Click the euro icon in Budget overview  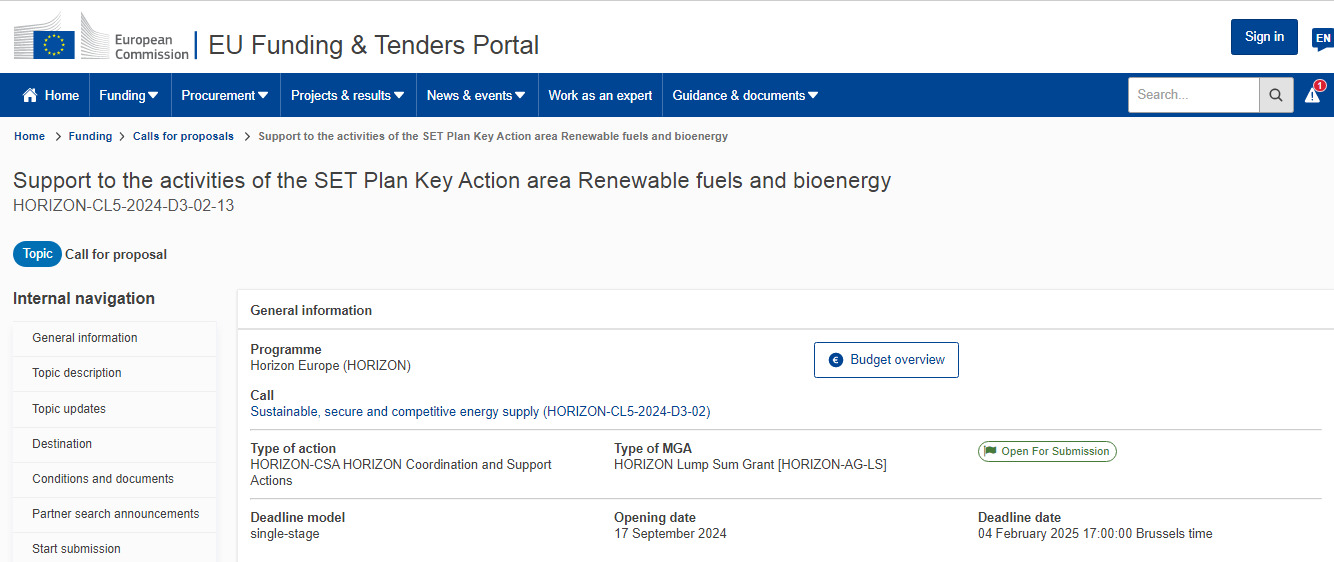(836, 360)
